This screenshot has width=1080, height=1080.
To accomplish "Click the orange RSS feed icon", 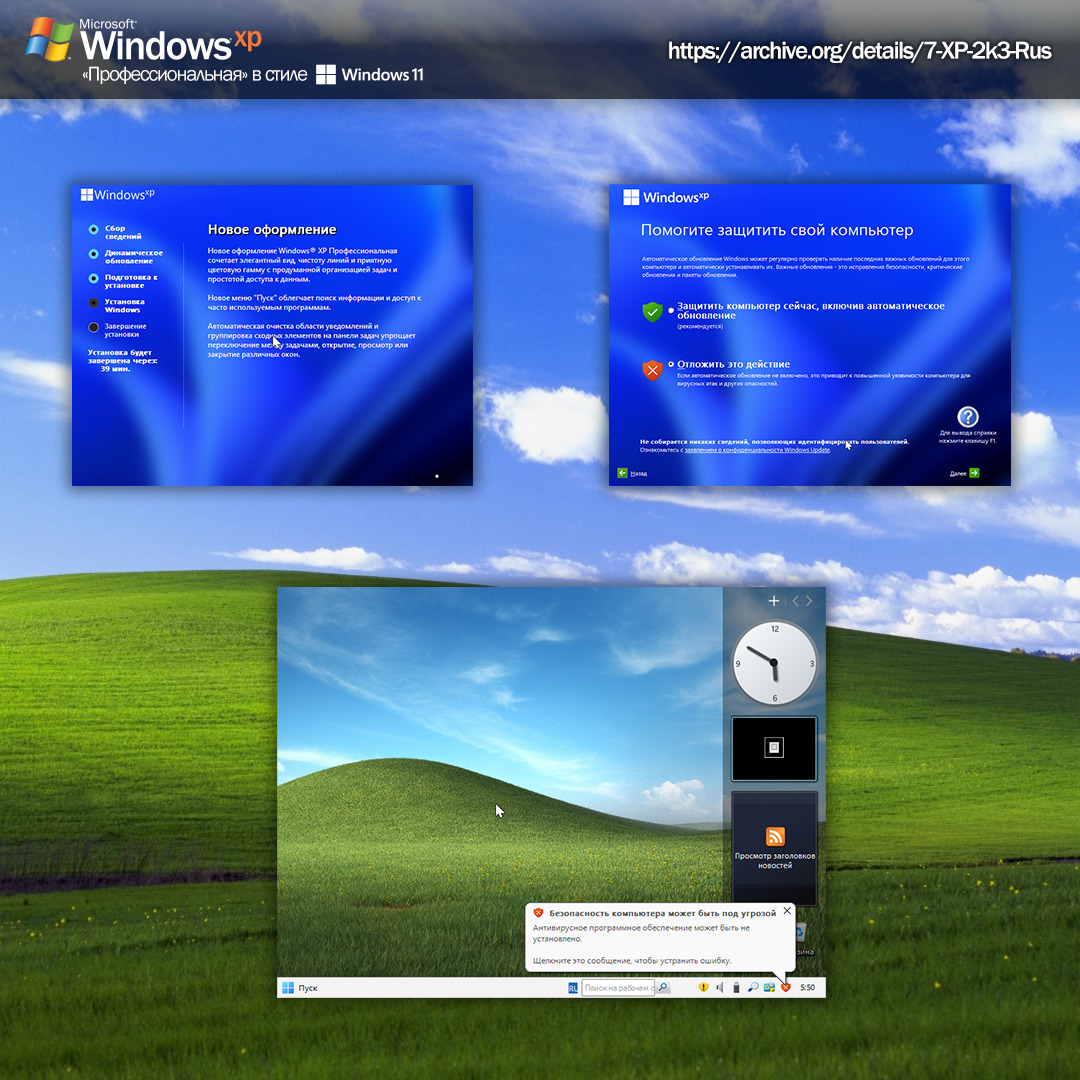I will click(x=775, y=836).
